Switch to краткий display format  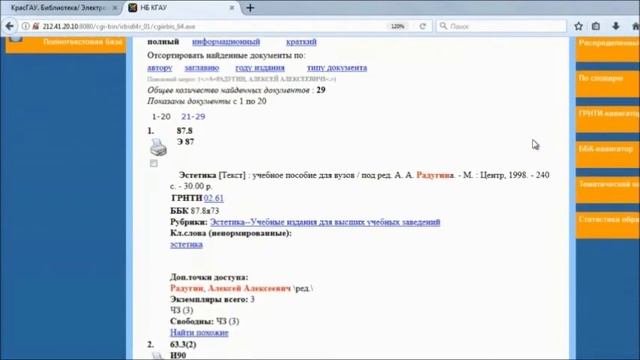(301, 42)
